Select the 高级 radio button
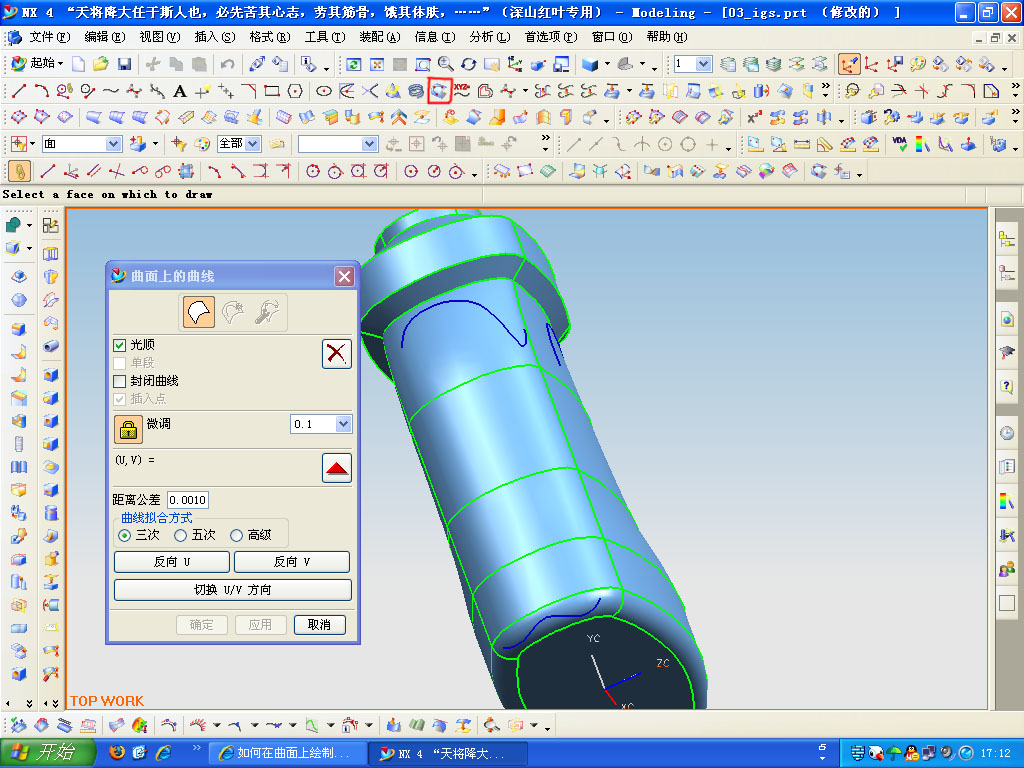Image resolution: width=1024 pixels, height=768 pixels. click(x=236, y=536)
